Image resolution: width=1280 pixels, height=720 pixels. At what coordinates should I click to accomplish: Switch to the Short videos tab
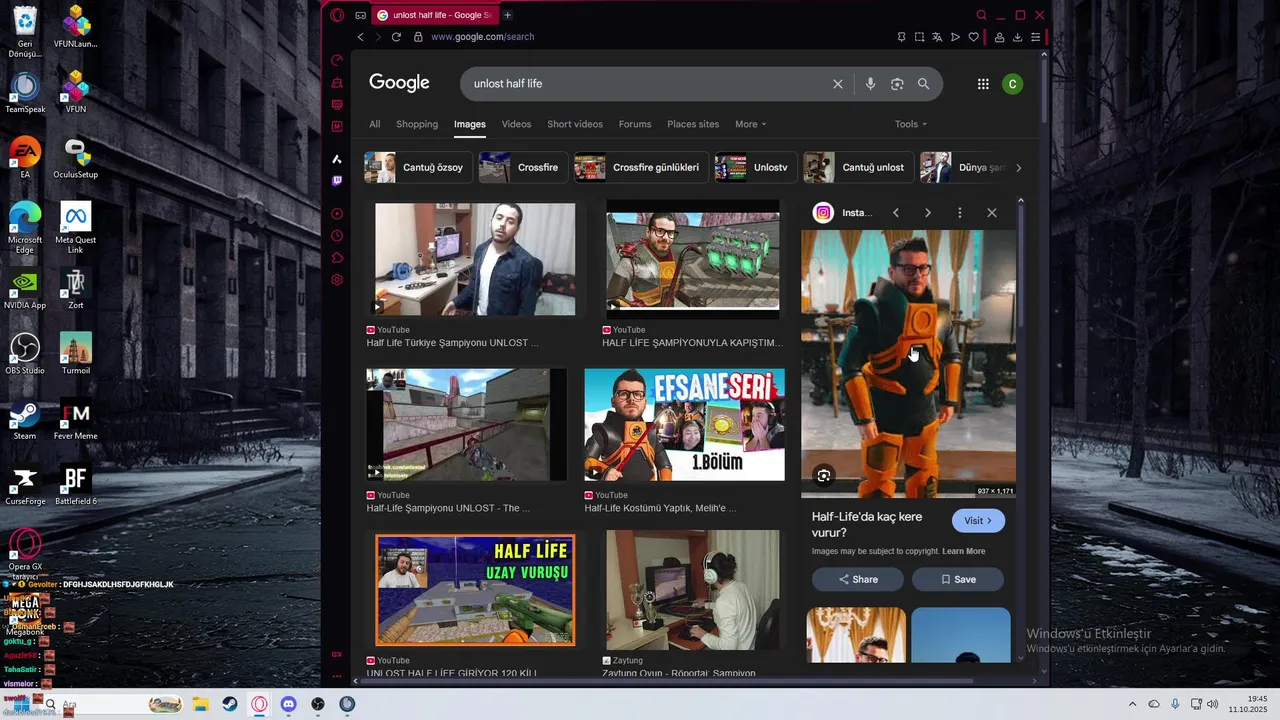click(x=575, y=124)
